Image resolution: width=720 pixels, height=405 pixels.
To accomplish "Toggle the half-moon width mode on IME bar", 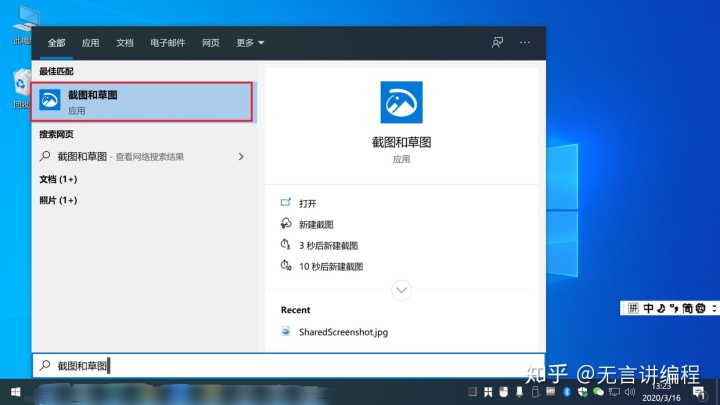I will click(661, 308).
